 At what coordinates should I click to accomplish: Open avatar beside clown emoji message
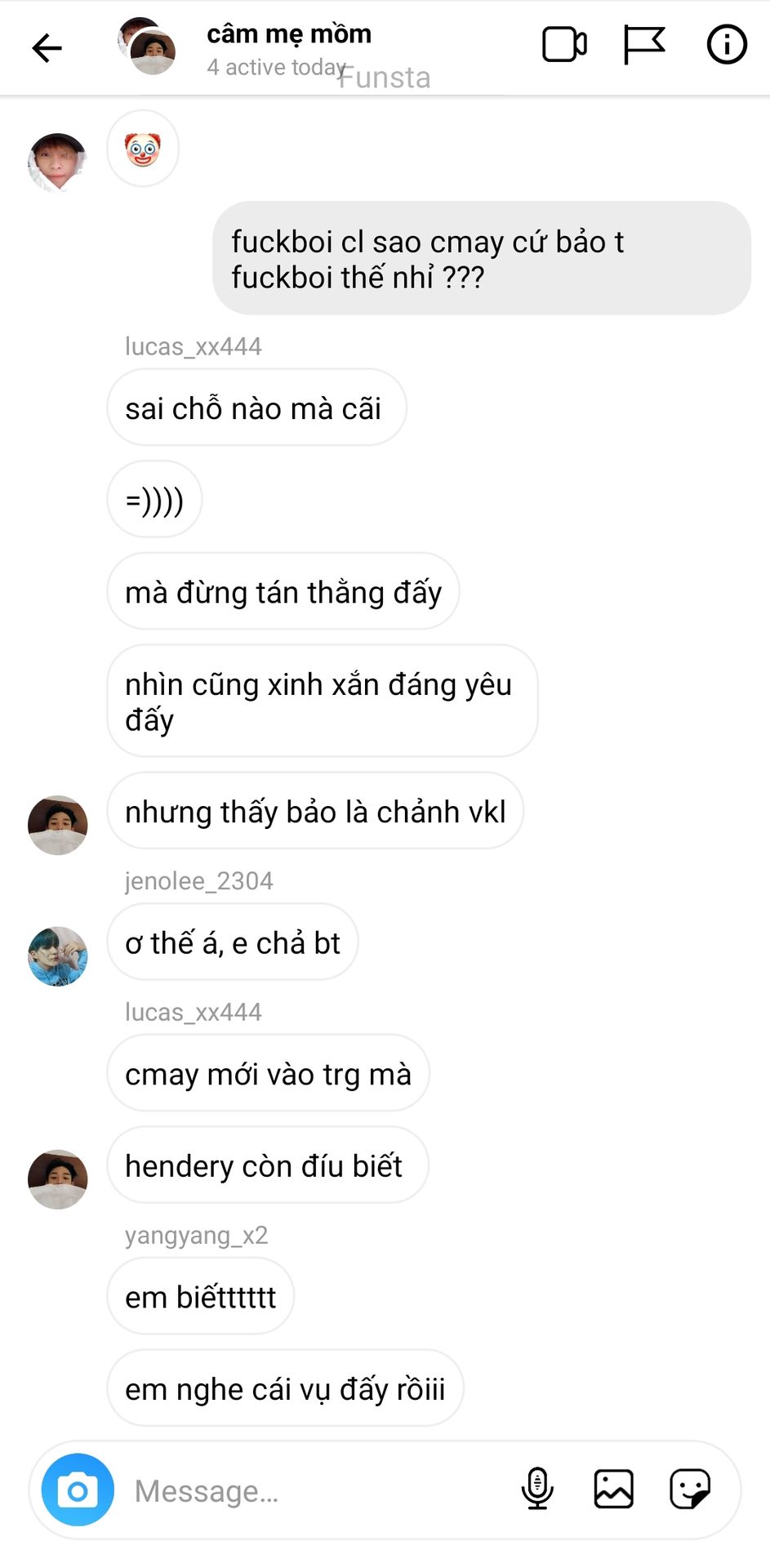coord(57,163)
